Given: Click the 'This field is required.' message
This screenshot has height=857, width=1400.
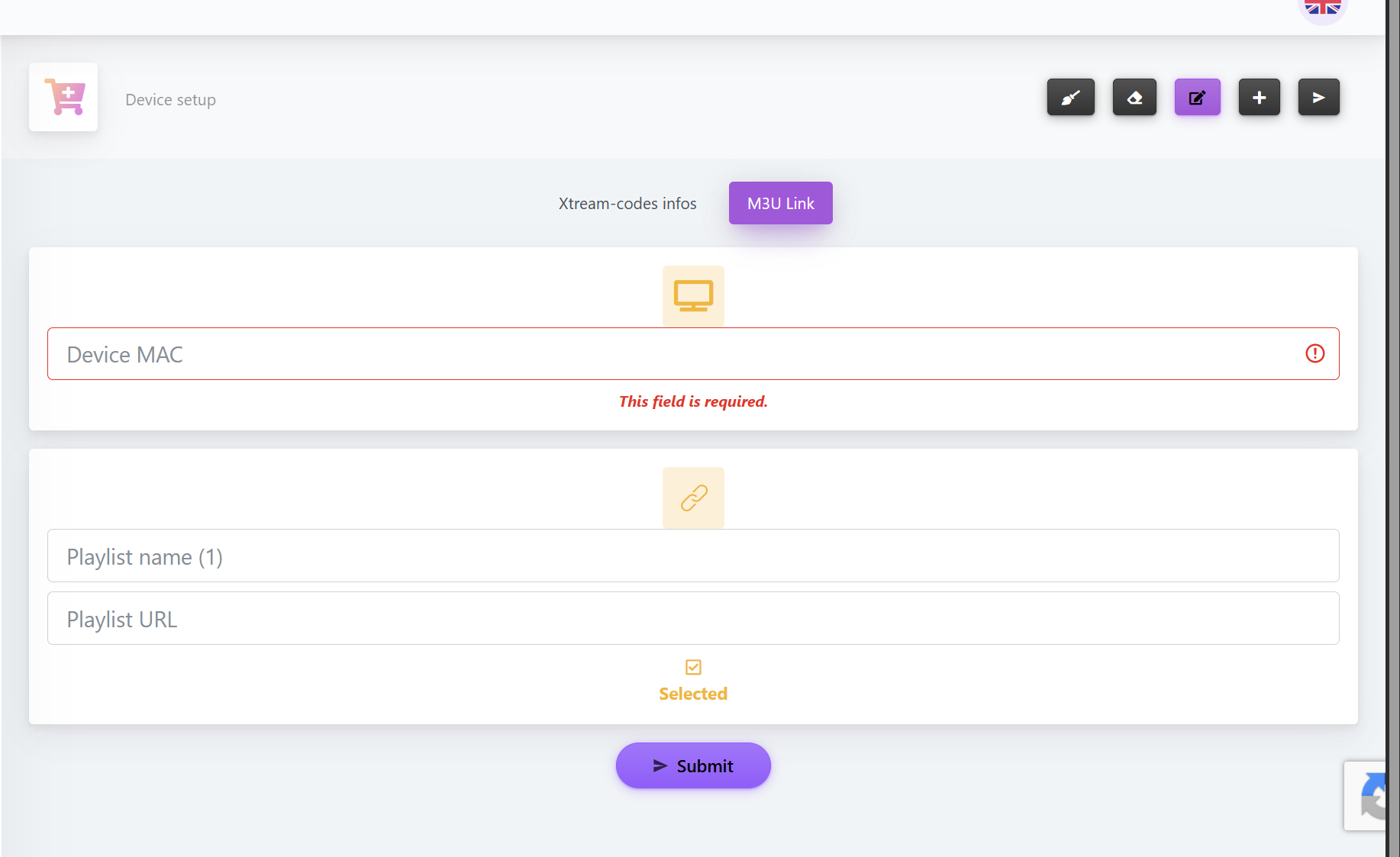Looking at the screenshot, I should click(x=693, y=401).
